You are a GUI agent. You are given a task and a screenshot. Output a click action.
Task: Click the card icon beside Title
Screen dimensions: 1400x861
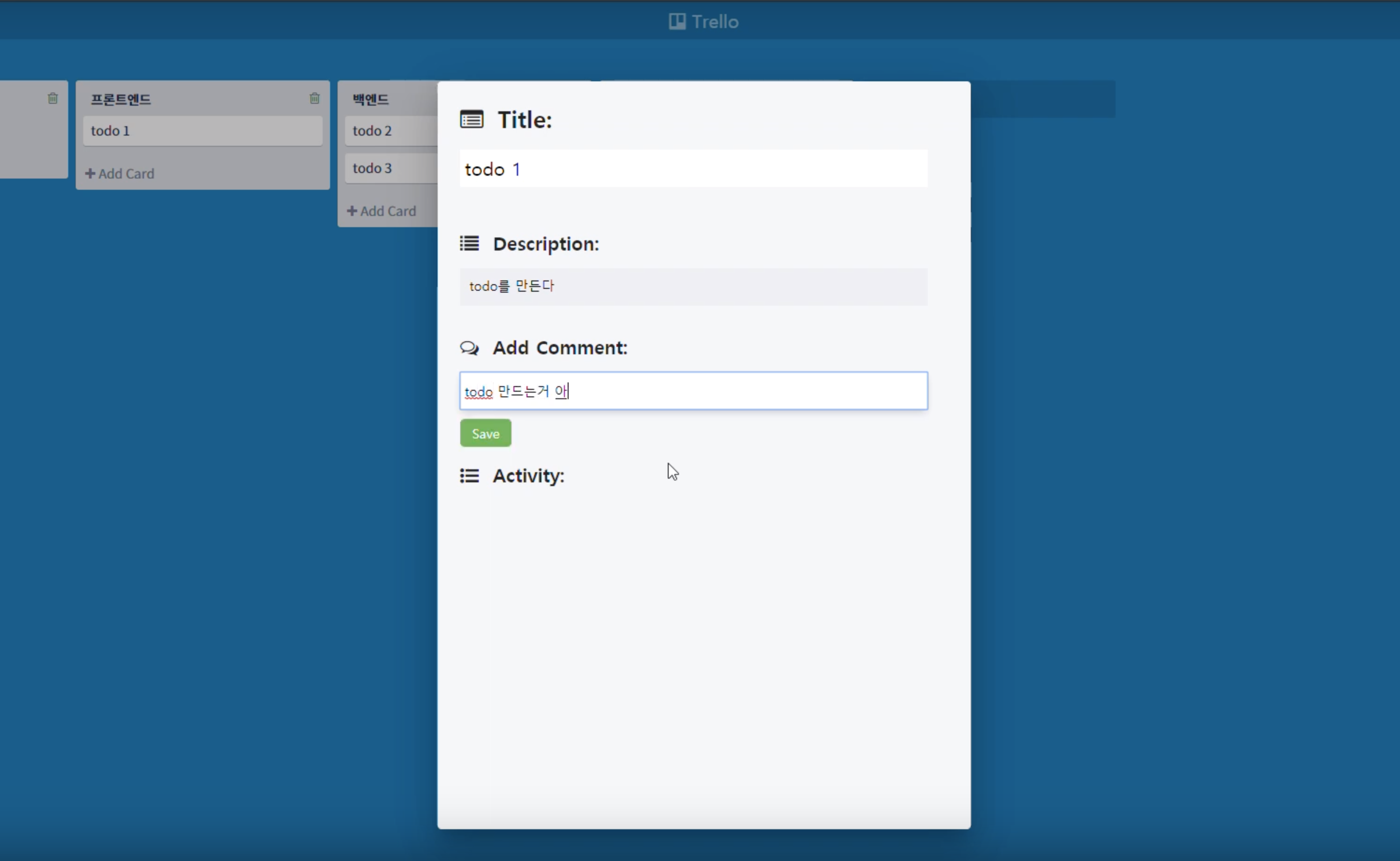[472, 120]
